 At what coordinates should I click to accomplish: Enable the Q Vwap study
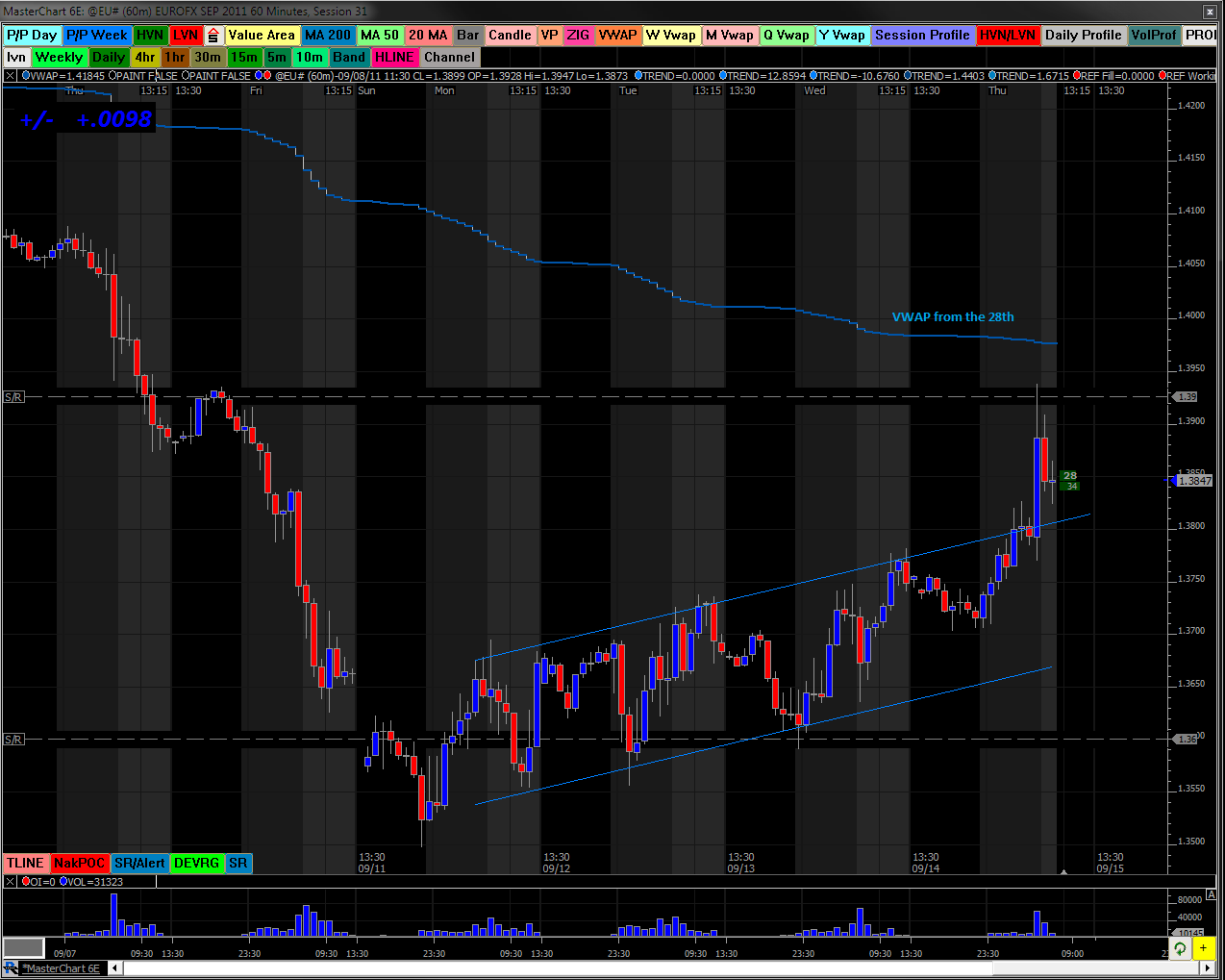click(x=787, y=35)
